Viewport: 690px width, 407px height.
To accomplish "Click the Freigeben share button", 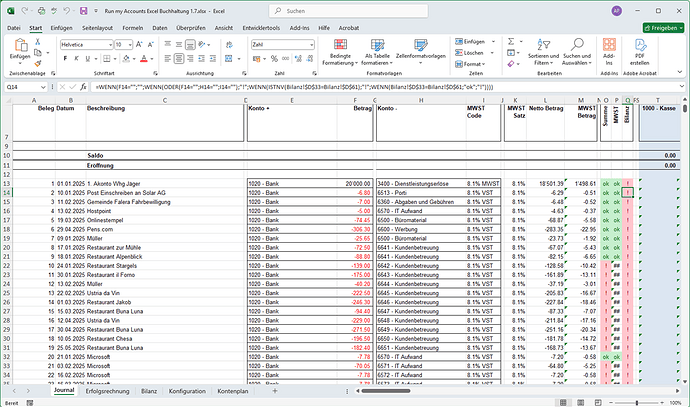I will point(660,29).
